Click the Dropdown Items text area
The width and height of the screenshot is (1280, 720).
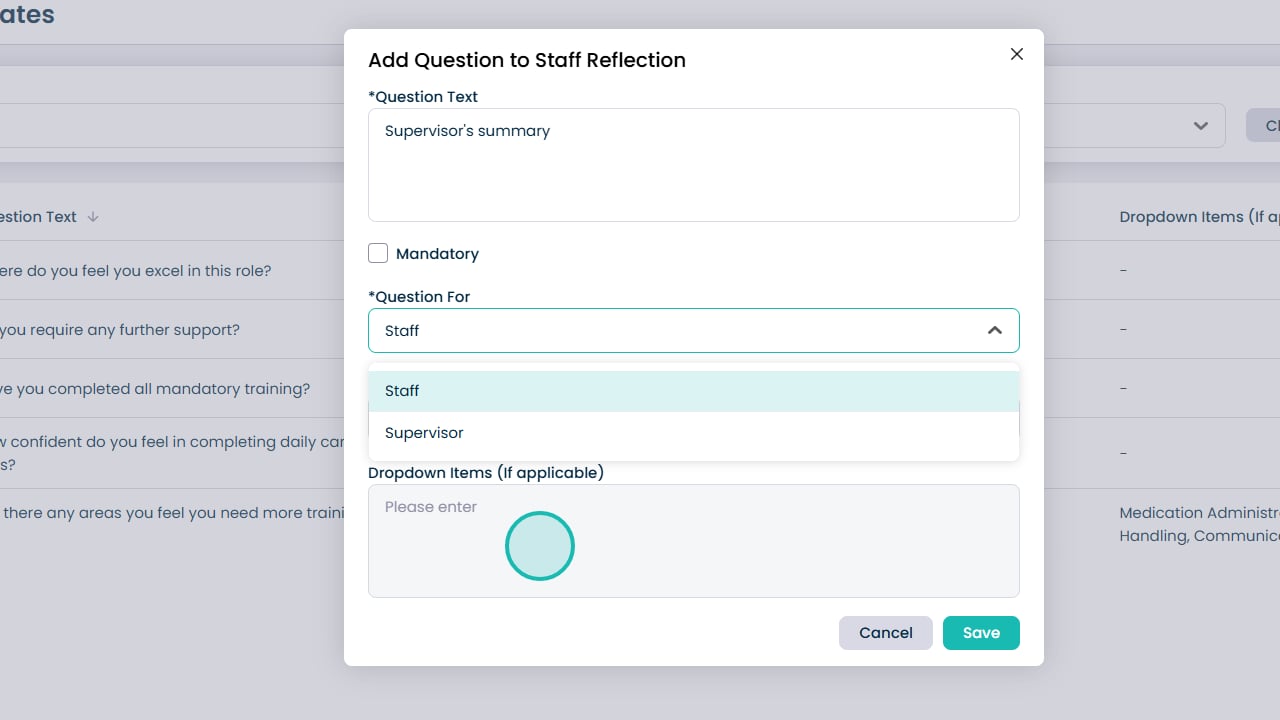click(693, 541)
